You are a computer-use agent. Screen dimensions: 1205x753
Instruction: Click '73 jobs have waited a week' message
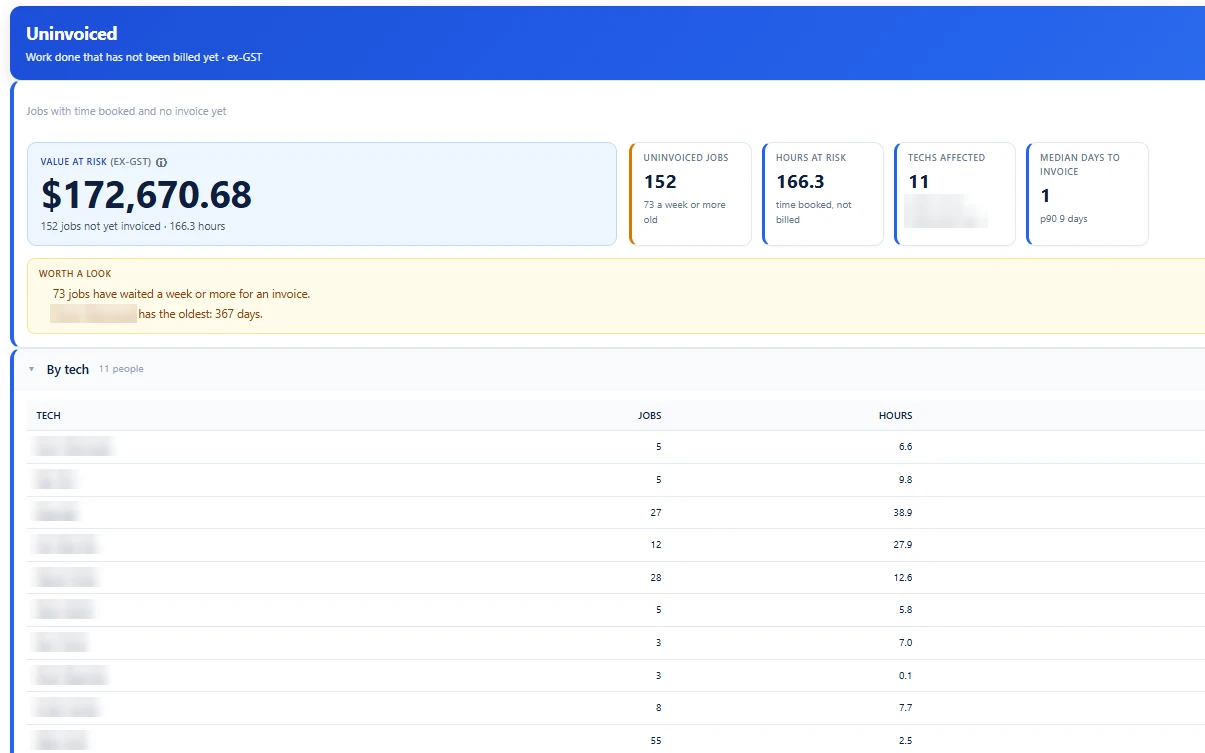181,294
